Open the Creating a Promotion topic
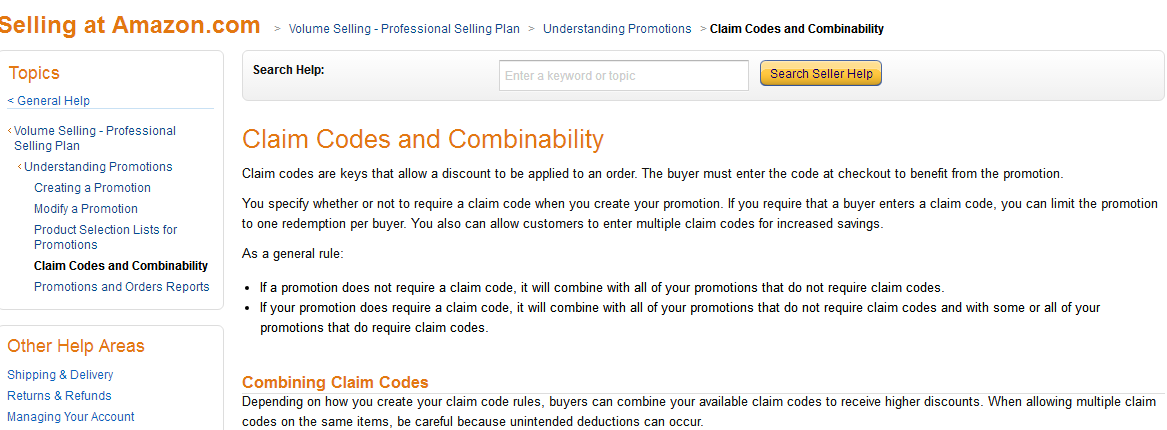Image resolution: width=1167 pixels, height=430 pixels. click(x=92, y=188)
